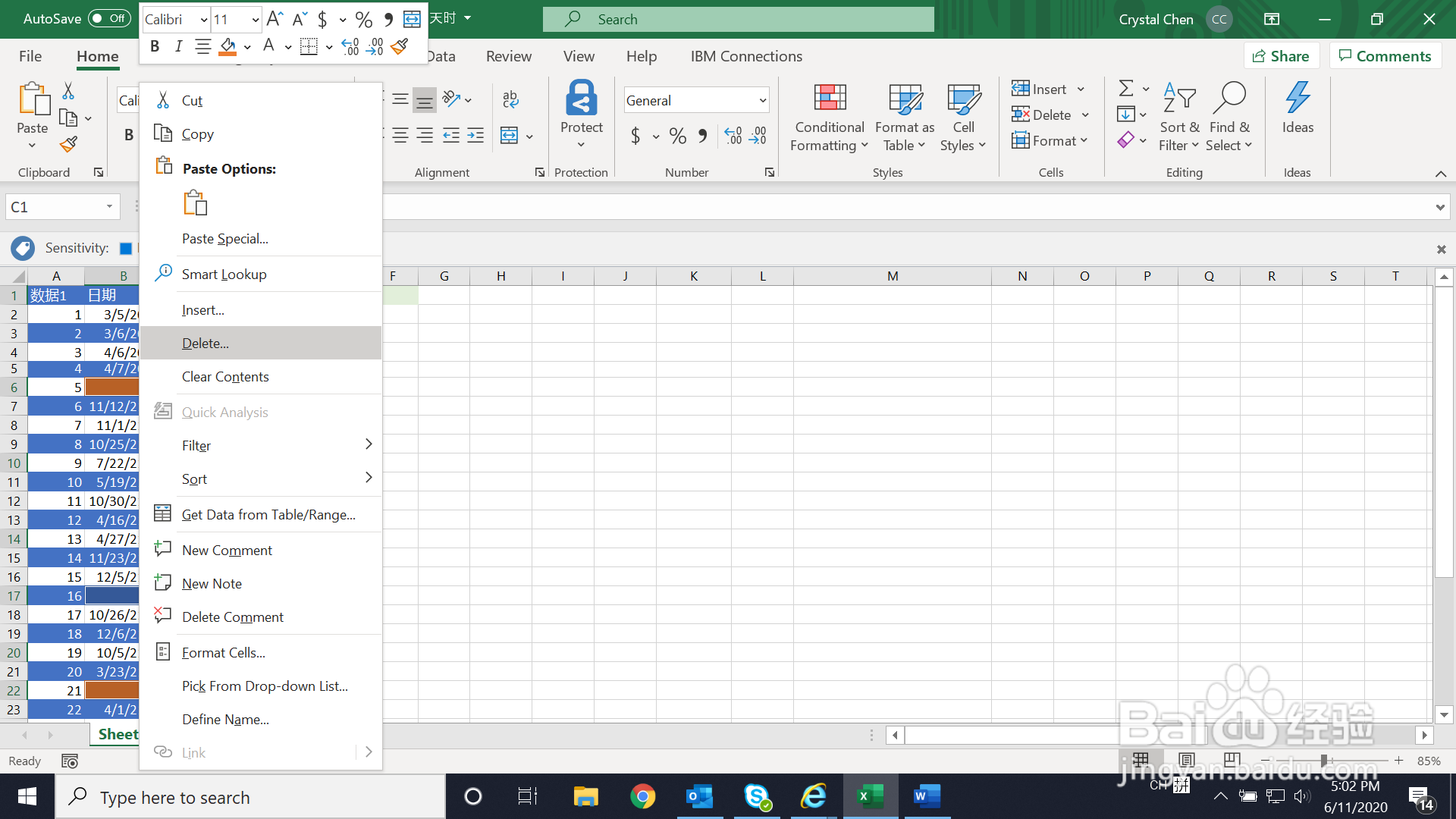Viewport: 1456px width, 819px height.
Task: Click the AutoSum sigma icon
Action: pos(1126,89)
